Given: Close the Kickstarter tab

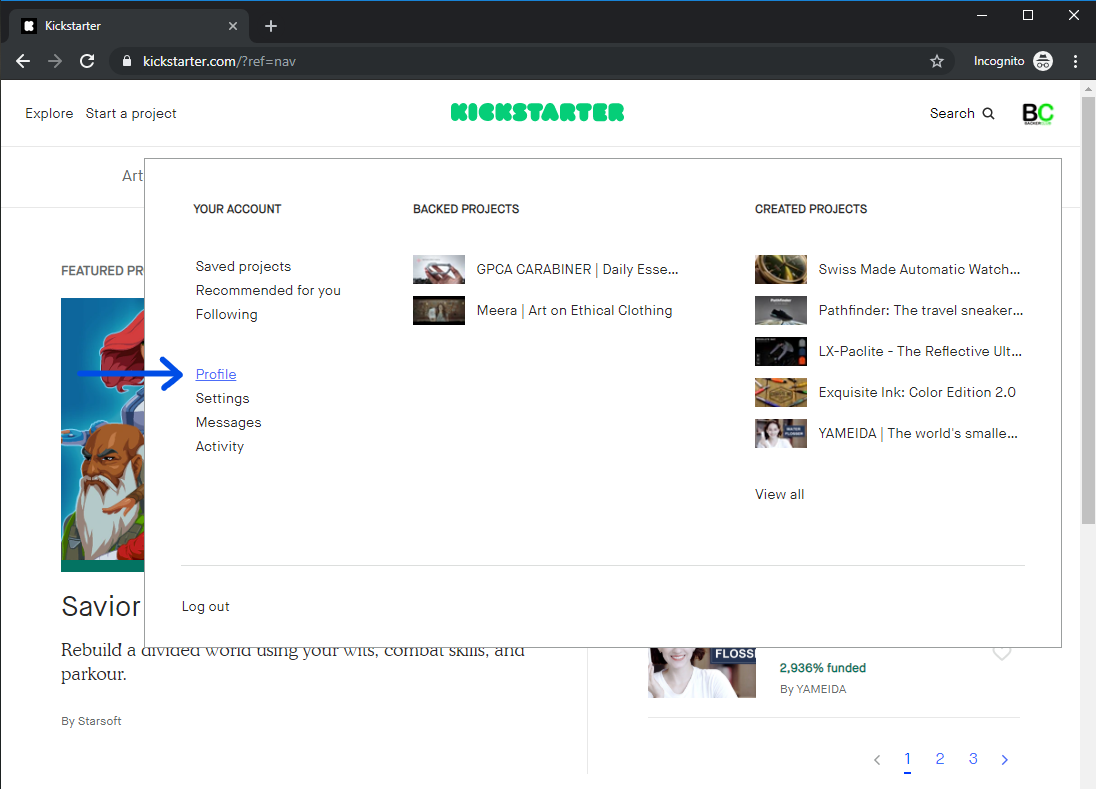Looking at the screenshot, I should click(x=233, y=26).
